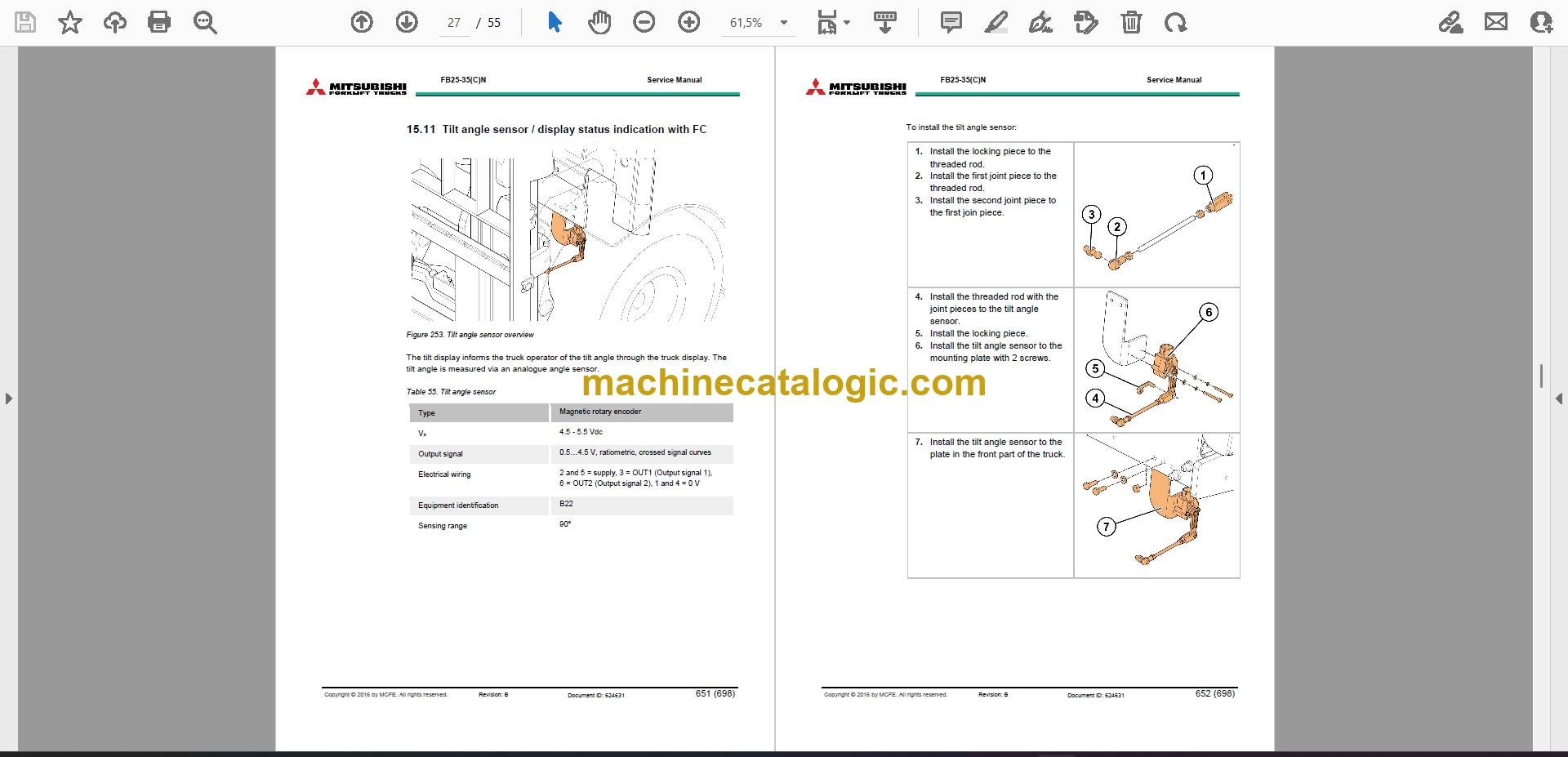Click the cloud upload icon
The width and height of the screenshot is (1568, 757).
point(115,22)
